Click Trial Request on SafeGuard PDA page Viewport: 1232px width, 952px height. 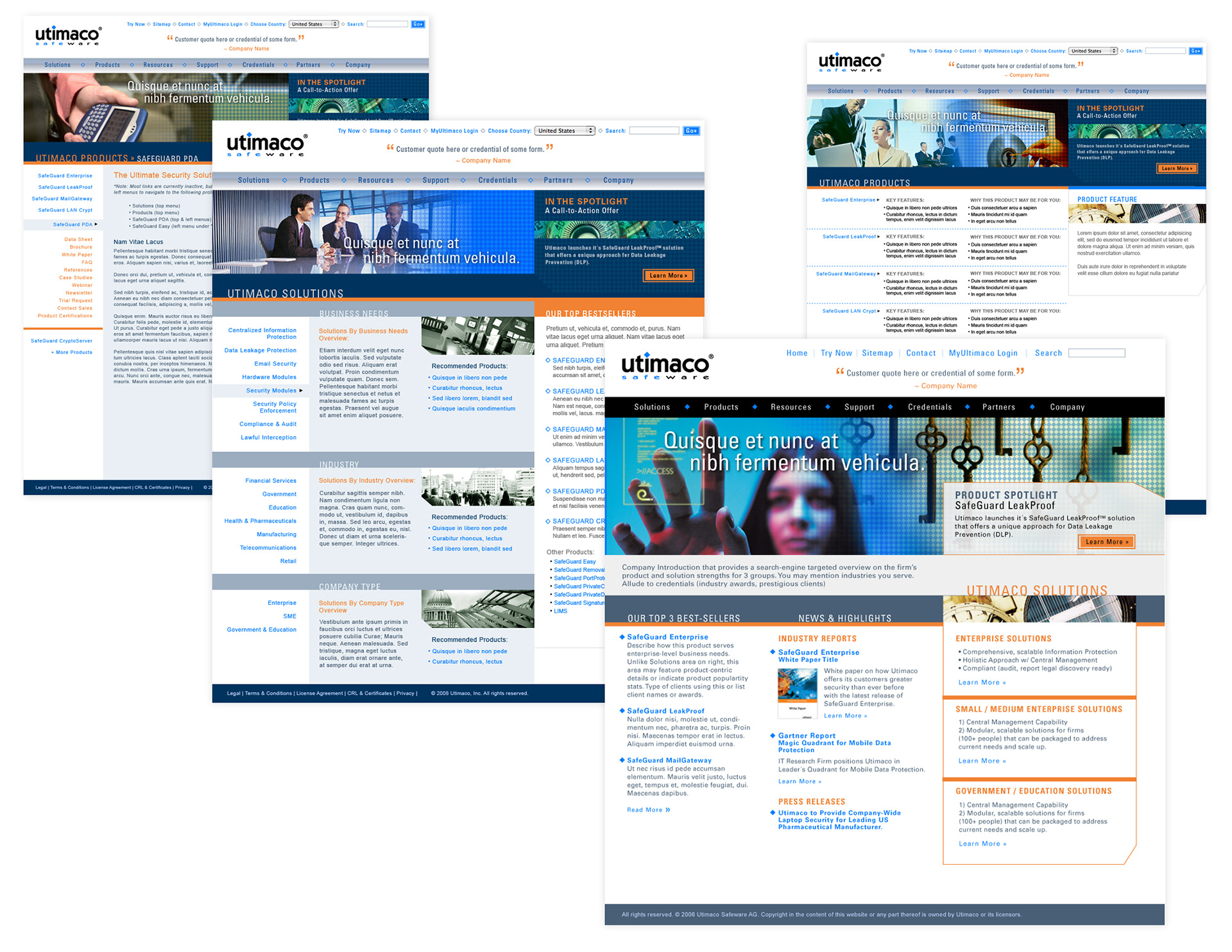(76, 301)
